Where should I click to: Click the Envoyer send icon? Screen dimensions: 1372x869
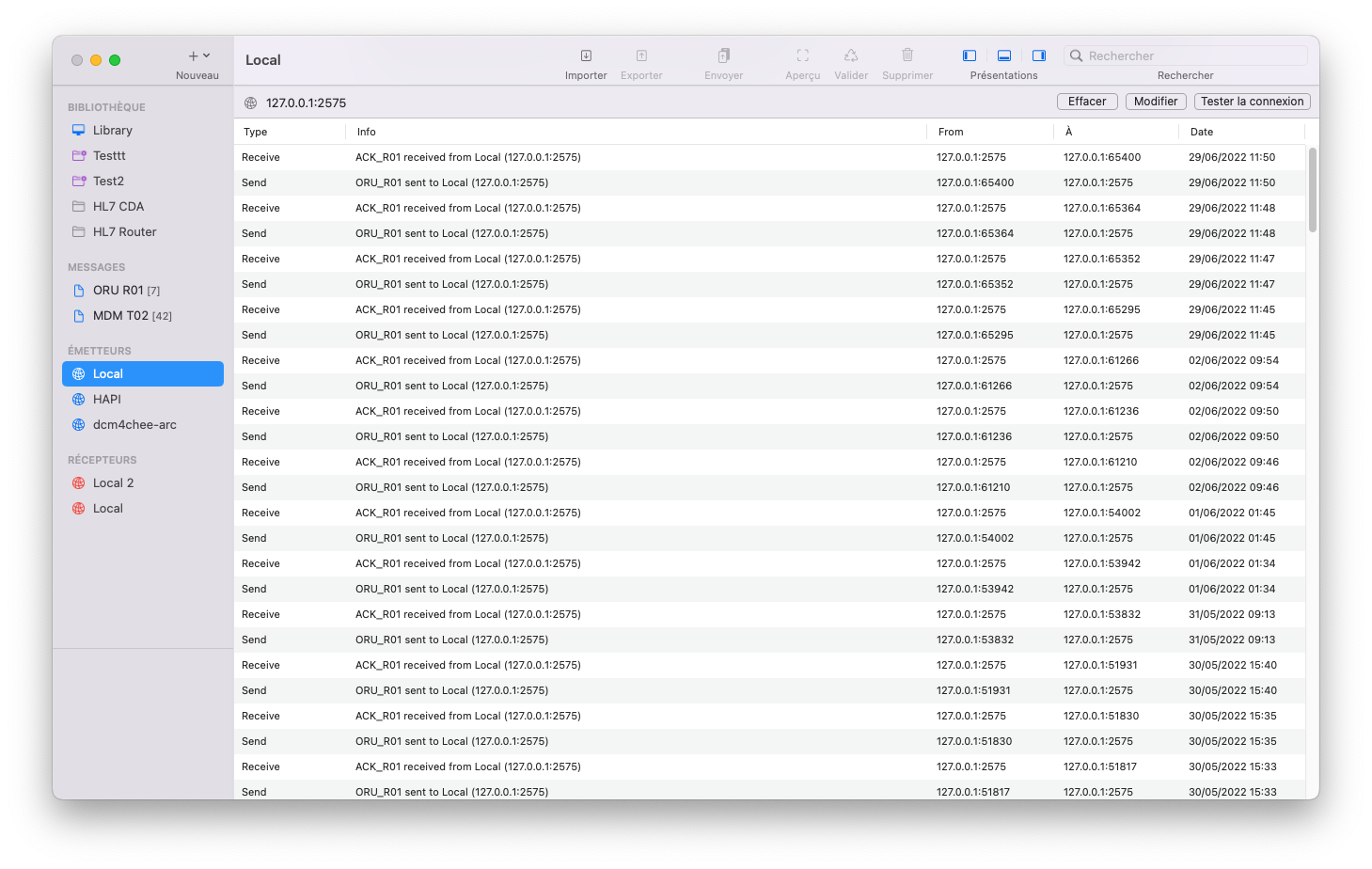tap(723, 56)
